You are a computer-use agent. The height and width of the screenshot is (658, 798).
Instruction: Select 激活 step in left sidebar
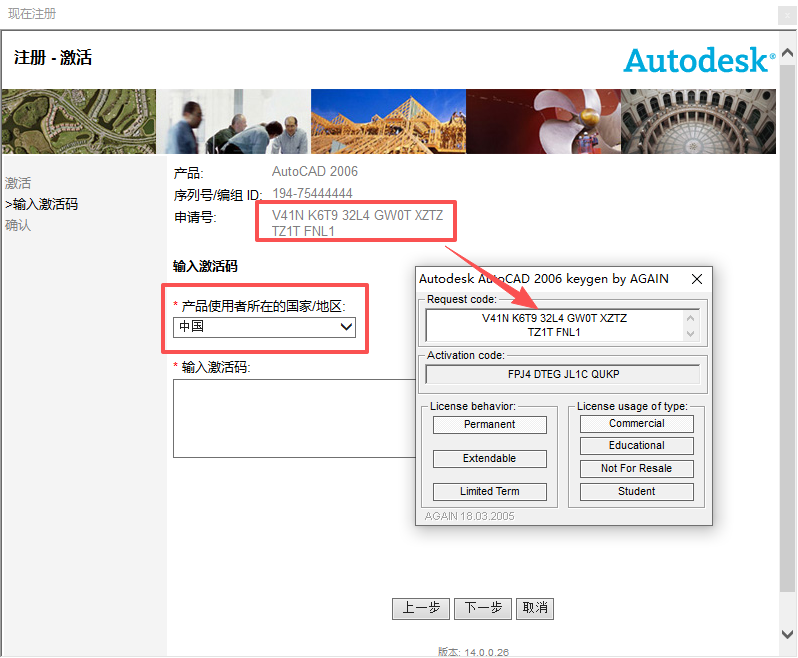pos(18,183)
